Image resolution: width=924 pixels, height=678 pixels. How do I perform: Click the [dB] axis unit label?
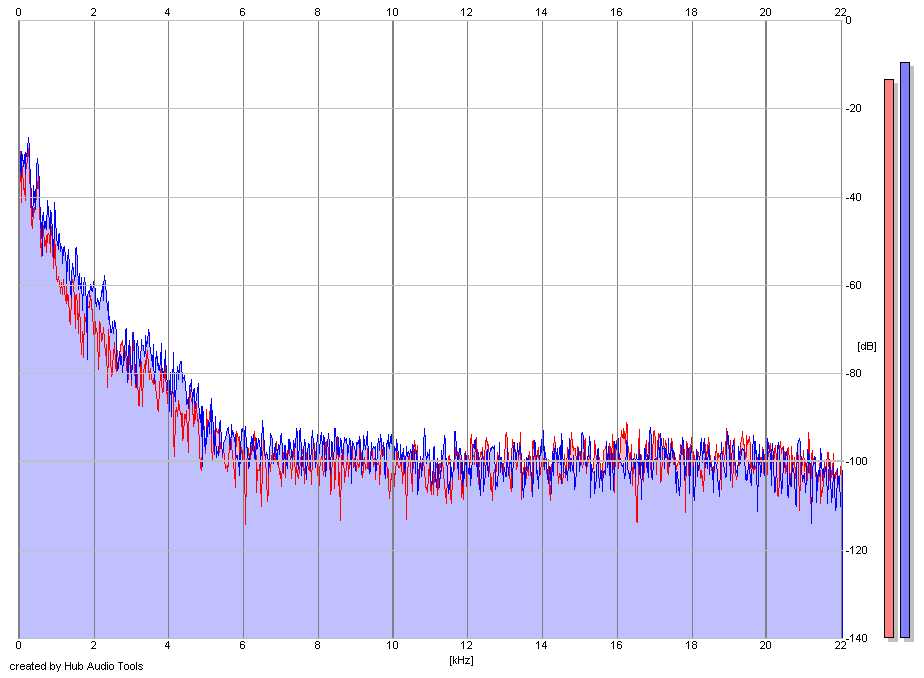click(x=866, y=346)
